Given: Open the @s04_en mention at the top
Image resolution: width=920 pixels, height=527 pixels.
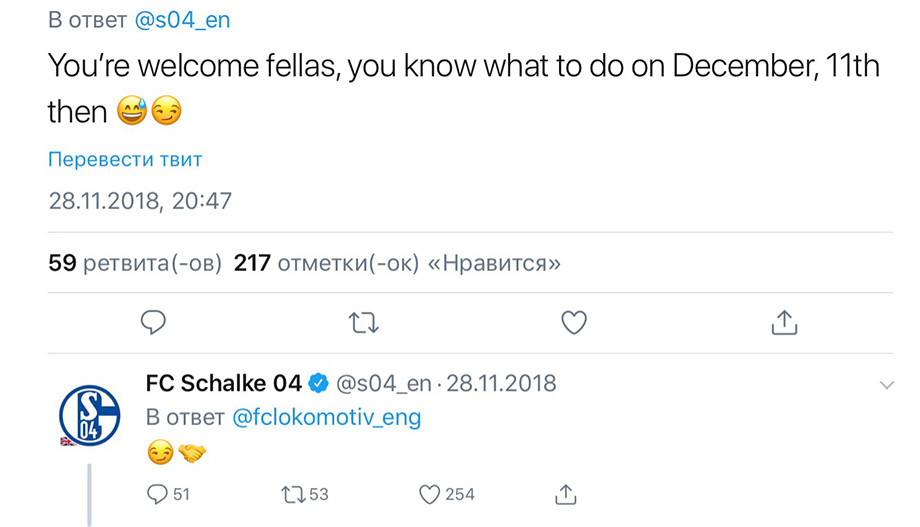Looking at the screenshot, I should point(182,20).
